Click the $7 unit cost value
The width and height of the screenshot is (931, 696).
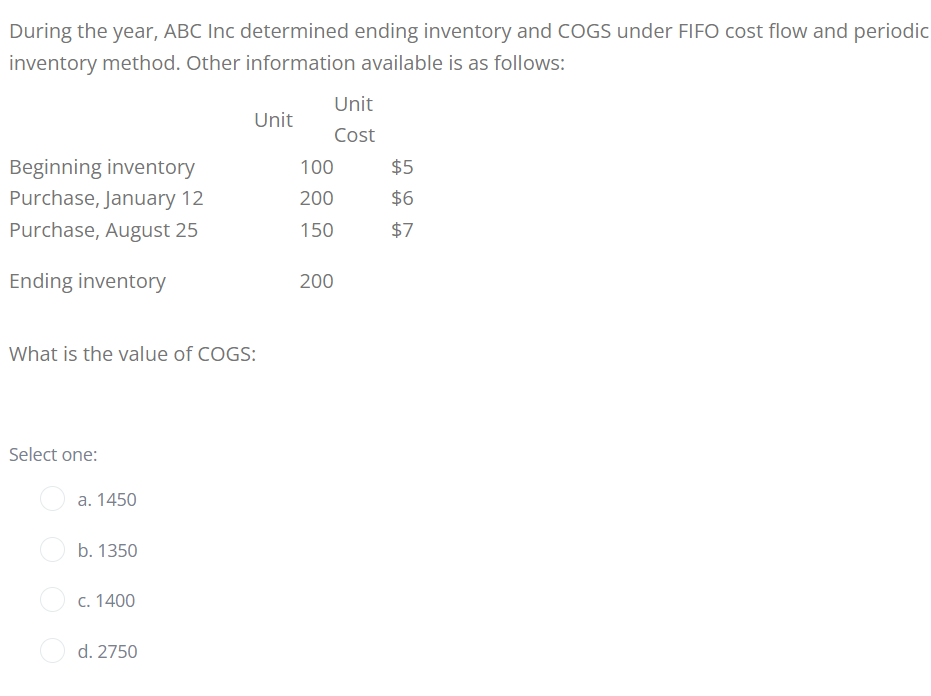coord(403,230)
